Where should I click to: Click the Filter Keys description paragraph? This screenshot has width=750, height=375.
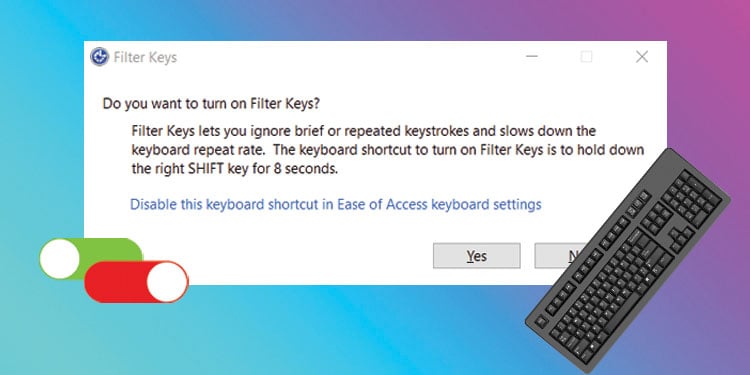(388, 150)
